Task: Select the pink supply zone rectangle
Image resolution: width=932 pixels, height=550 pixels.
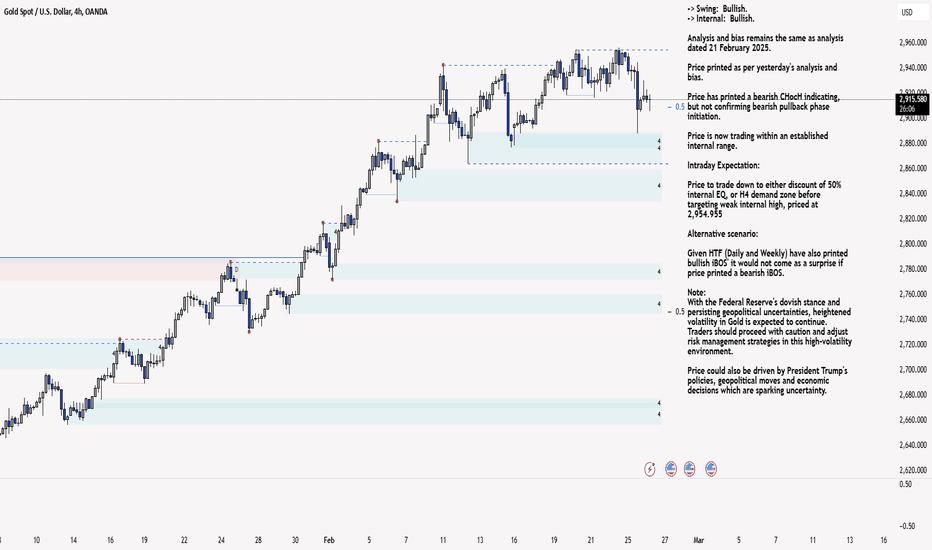Action: pyautogui.click(x=116, y=271)
